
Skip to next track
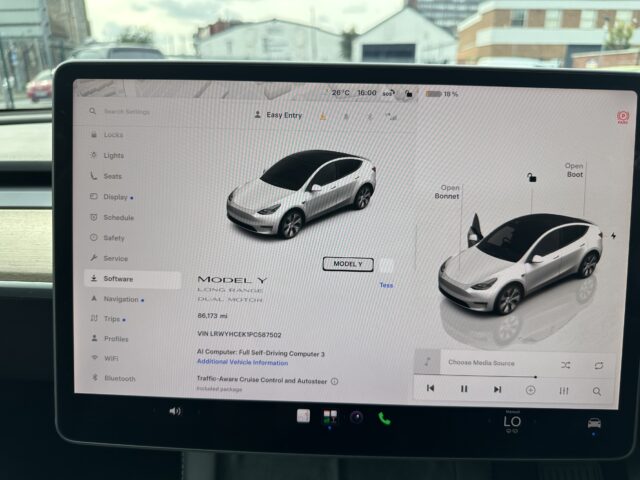pos(497,389)
